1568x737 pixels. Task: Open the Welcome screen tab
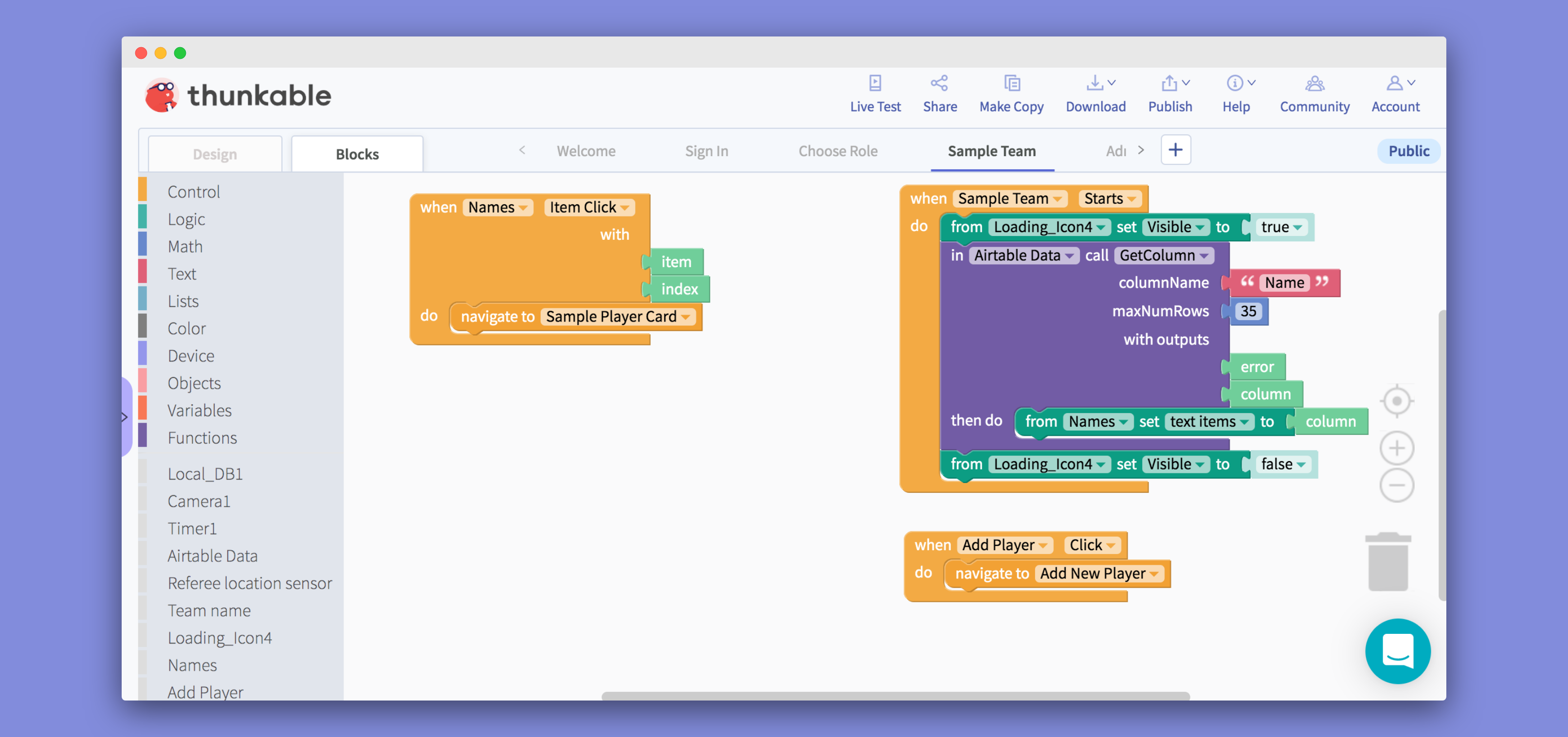pyautogui.click(x=585, y=151)
